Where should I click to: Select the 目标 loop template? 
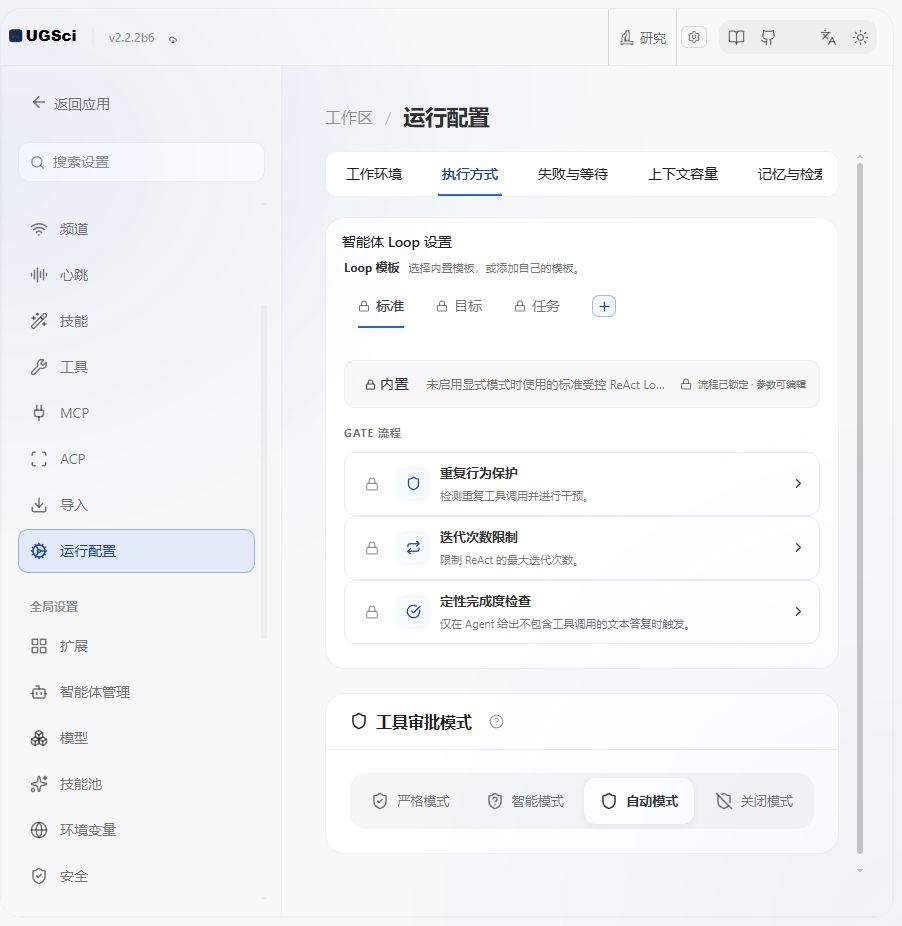(459, 307)
